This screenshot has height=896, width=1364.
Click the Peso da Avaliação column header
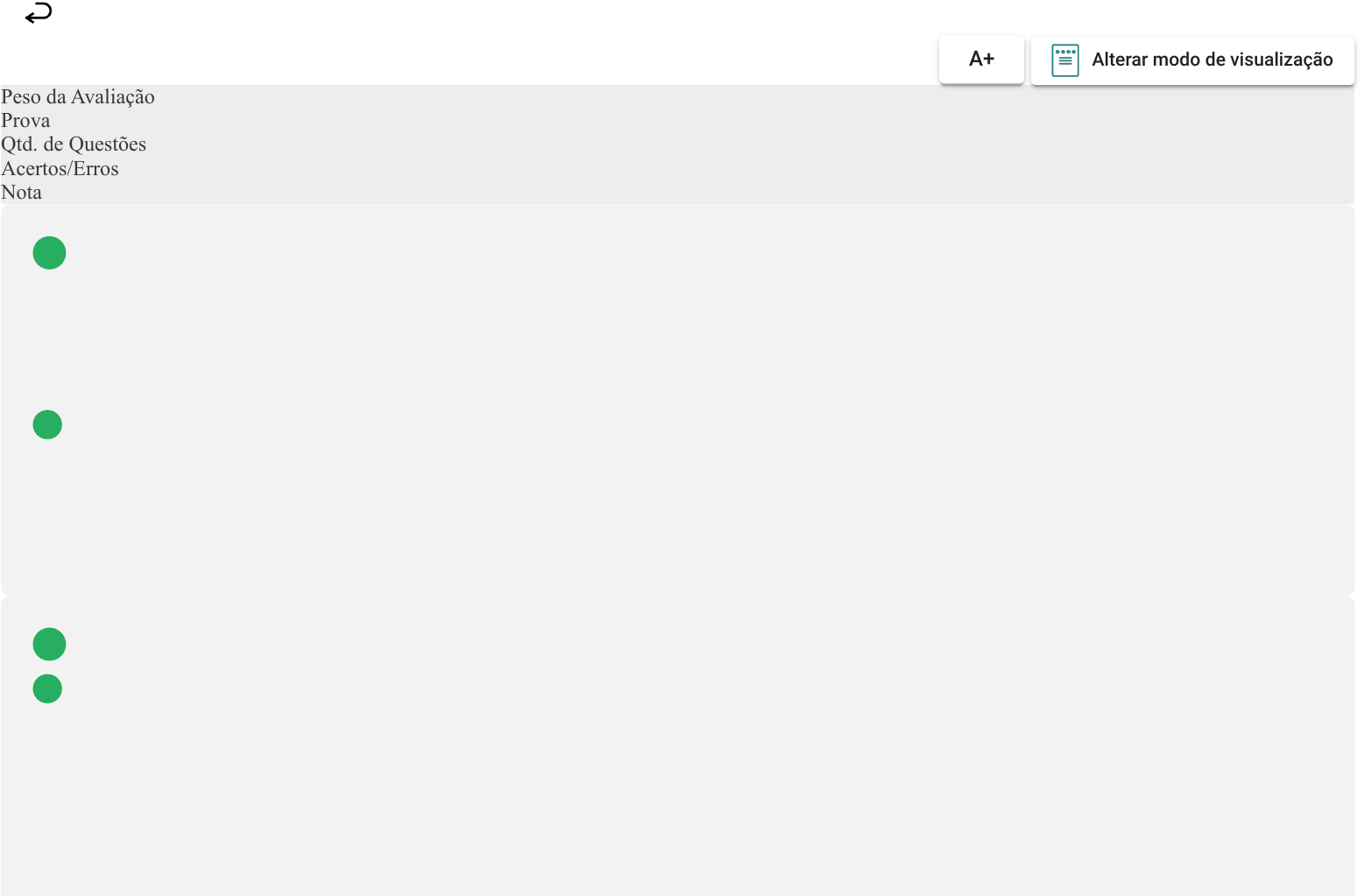(78, 97)
